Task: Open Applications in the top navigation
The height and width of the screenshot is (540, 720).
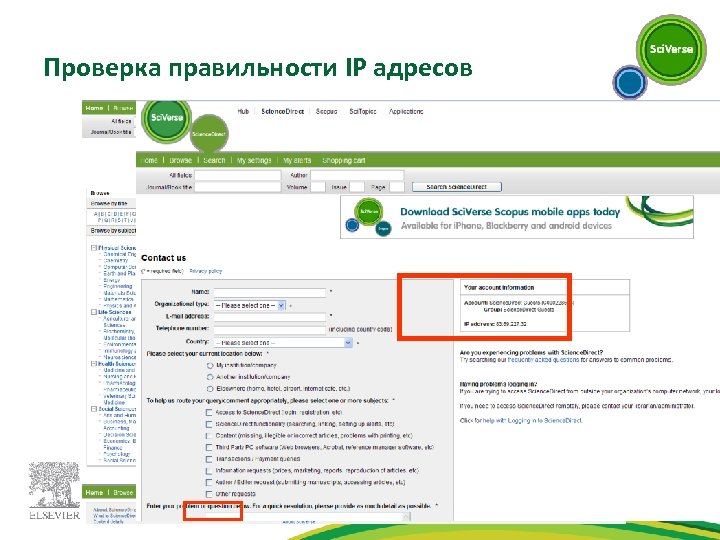Action: 406,112
